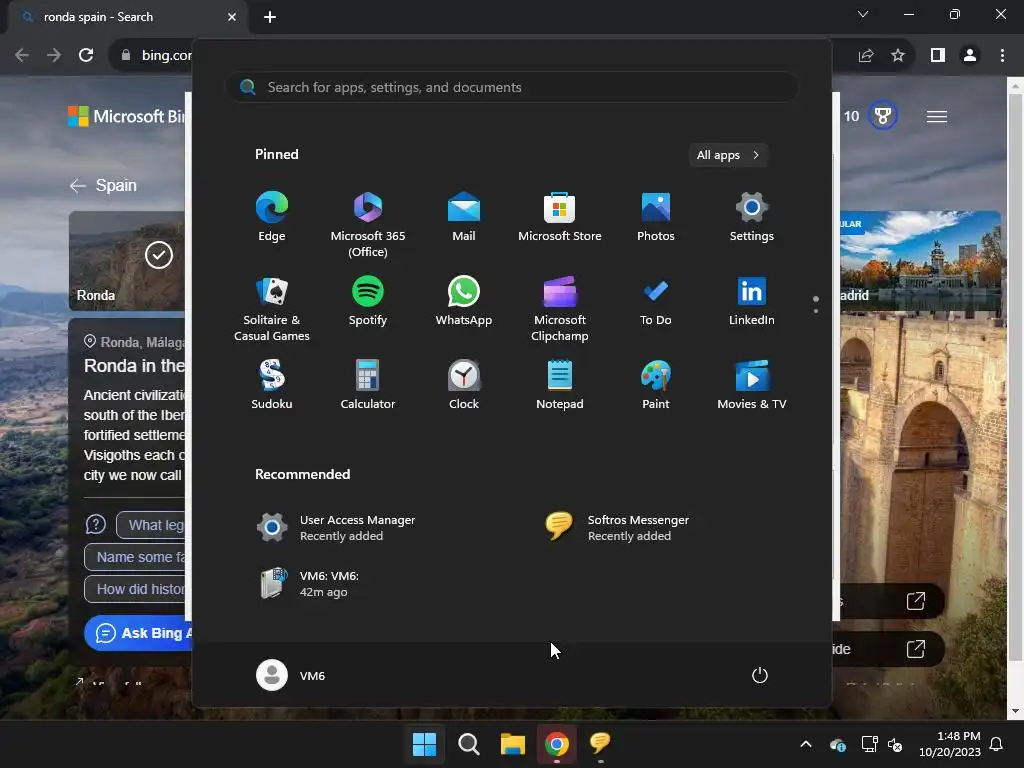
Task: Open the Mail app icon
Action: (x=464, y=217)
